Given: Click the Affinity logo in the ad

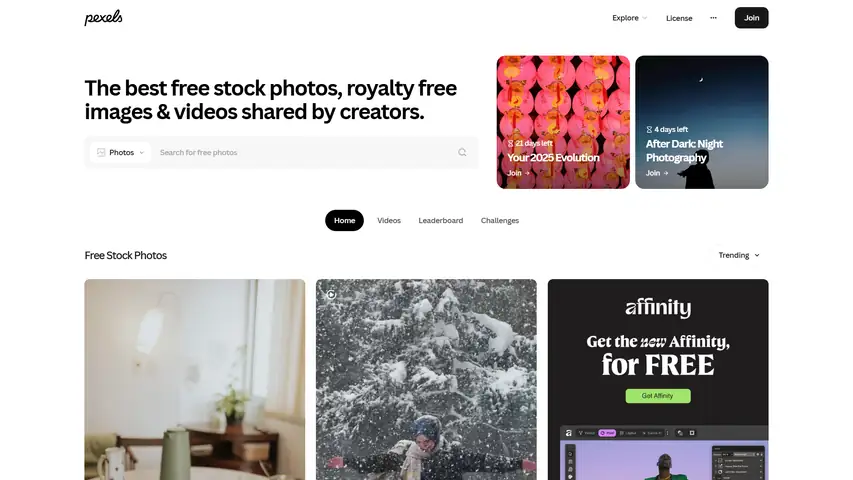Looking at the screenshot, I should point(658,307).
